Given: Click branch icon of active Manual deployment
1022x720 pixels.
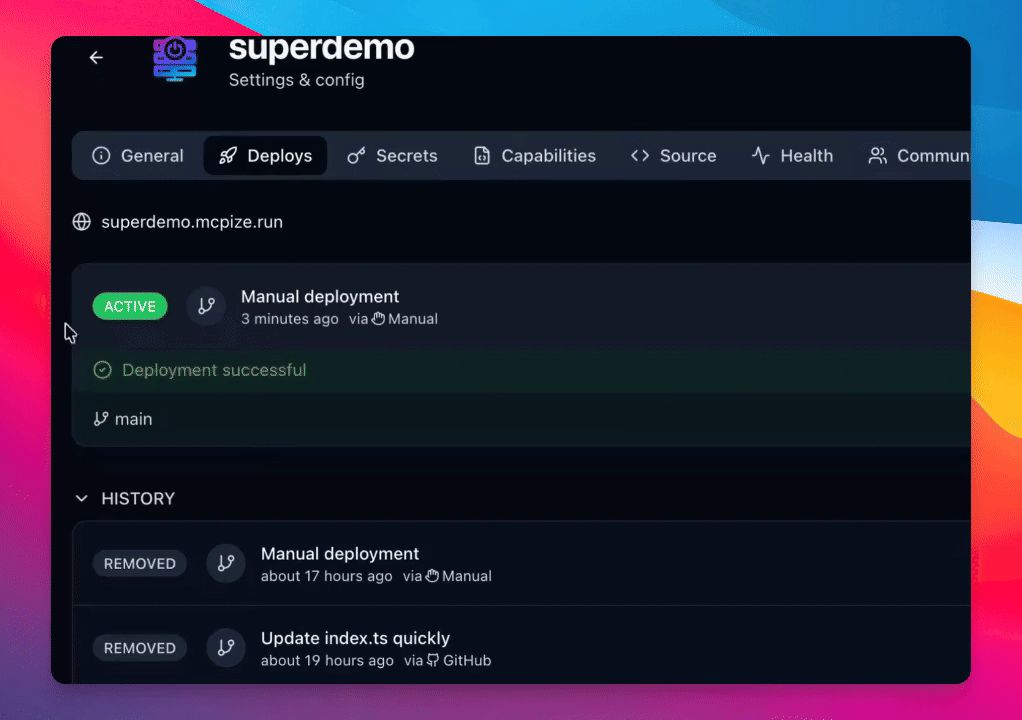Looking at the screenshot, I should (x=206, y=306).
